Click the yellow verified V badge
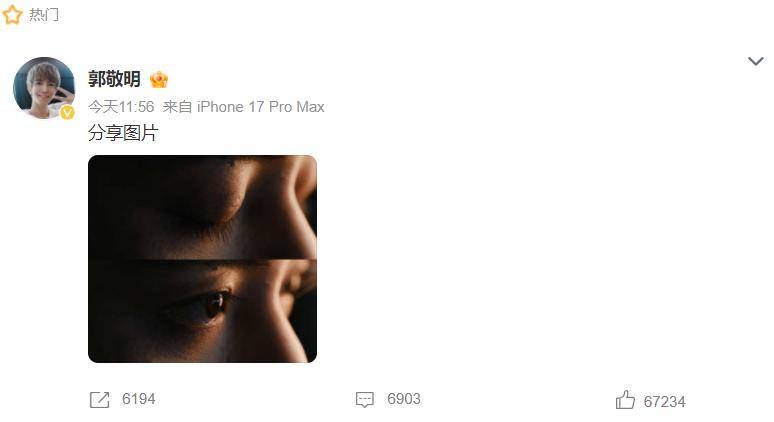The width and height of the screenshot is (774, 422). pos(68,113)
